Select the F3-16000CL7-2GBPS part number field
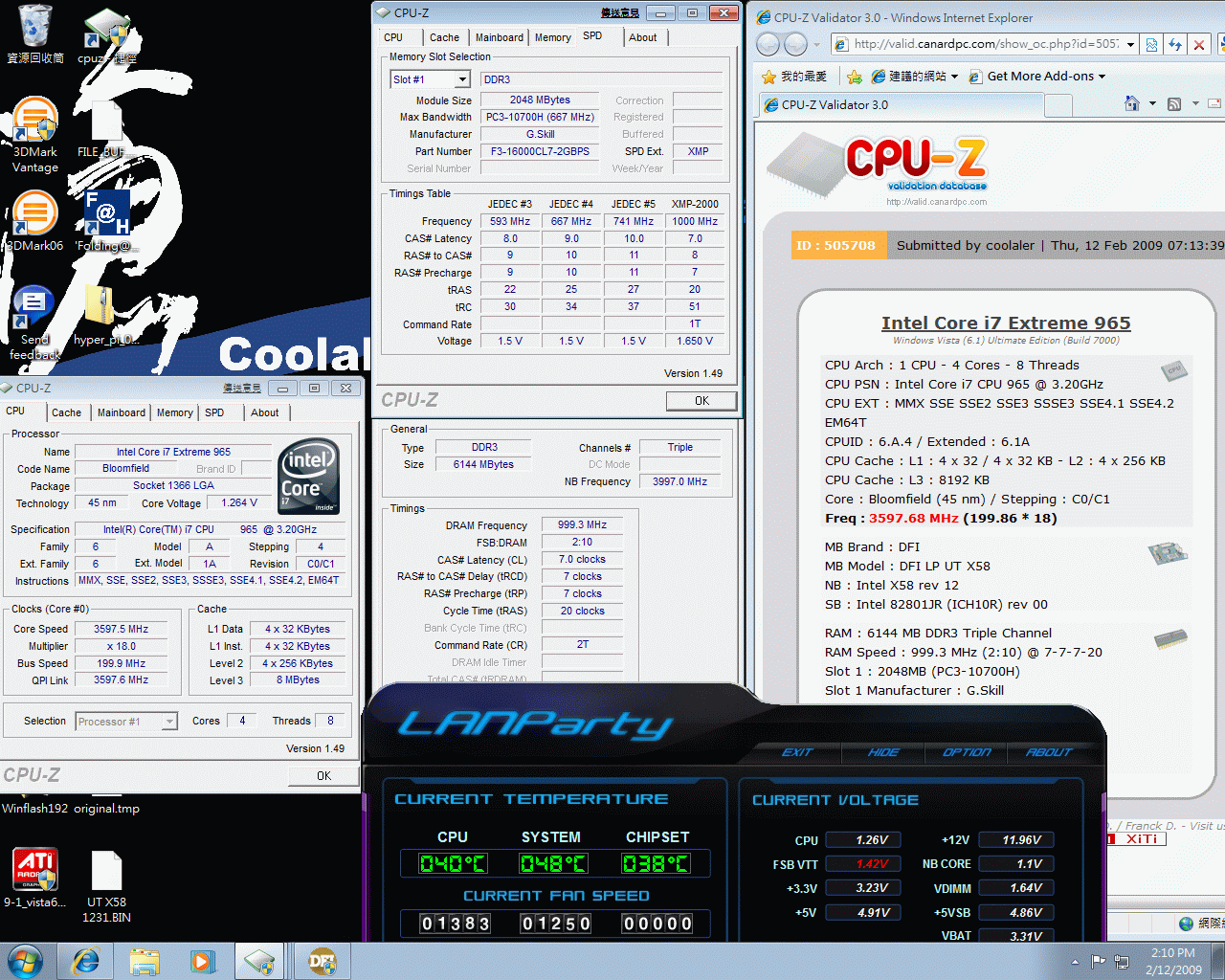This screenshot has height=980, width=1225. [x=540, y=151]
